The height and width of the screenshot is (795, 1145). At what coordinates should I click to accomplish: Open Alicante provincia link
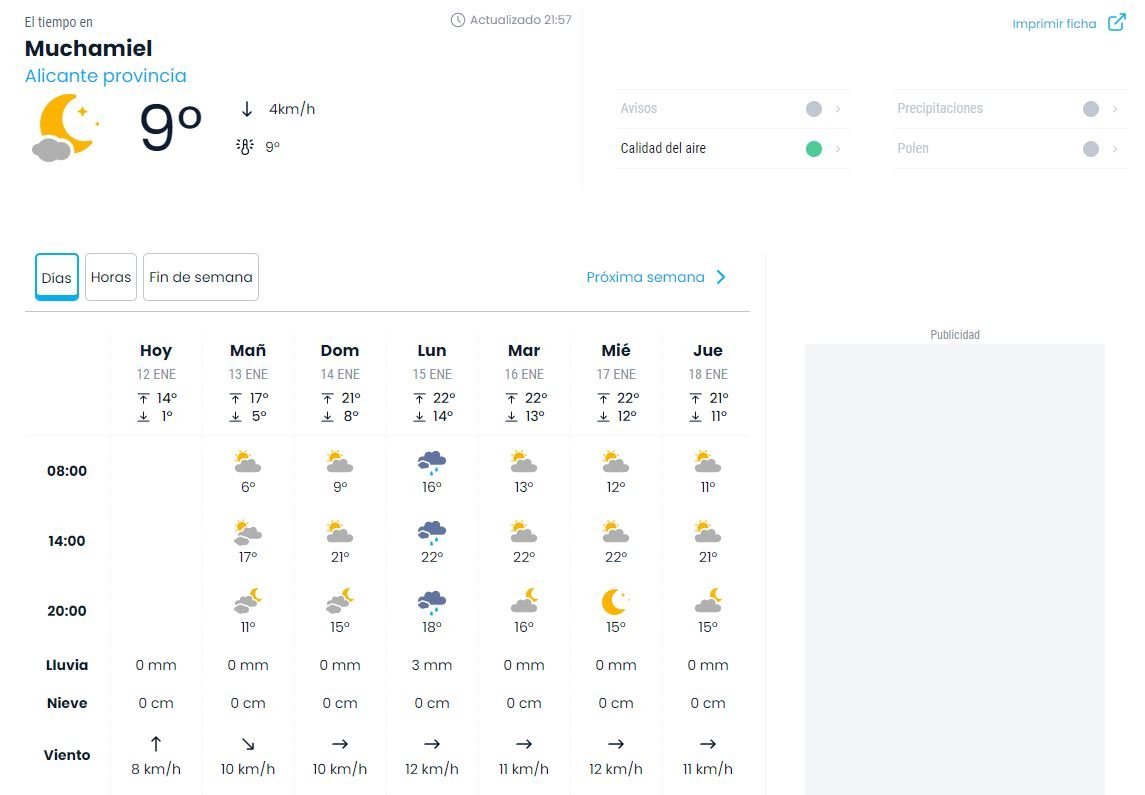click(x=106, y=76)
